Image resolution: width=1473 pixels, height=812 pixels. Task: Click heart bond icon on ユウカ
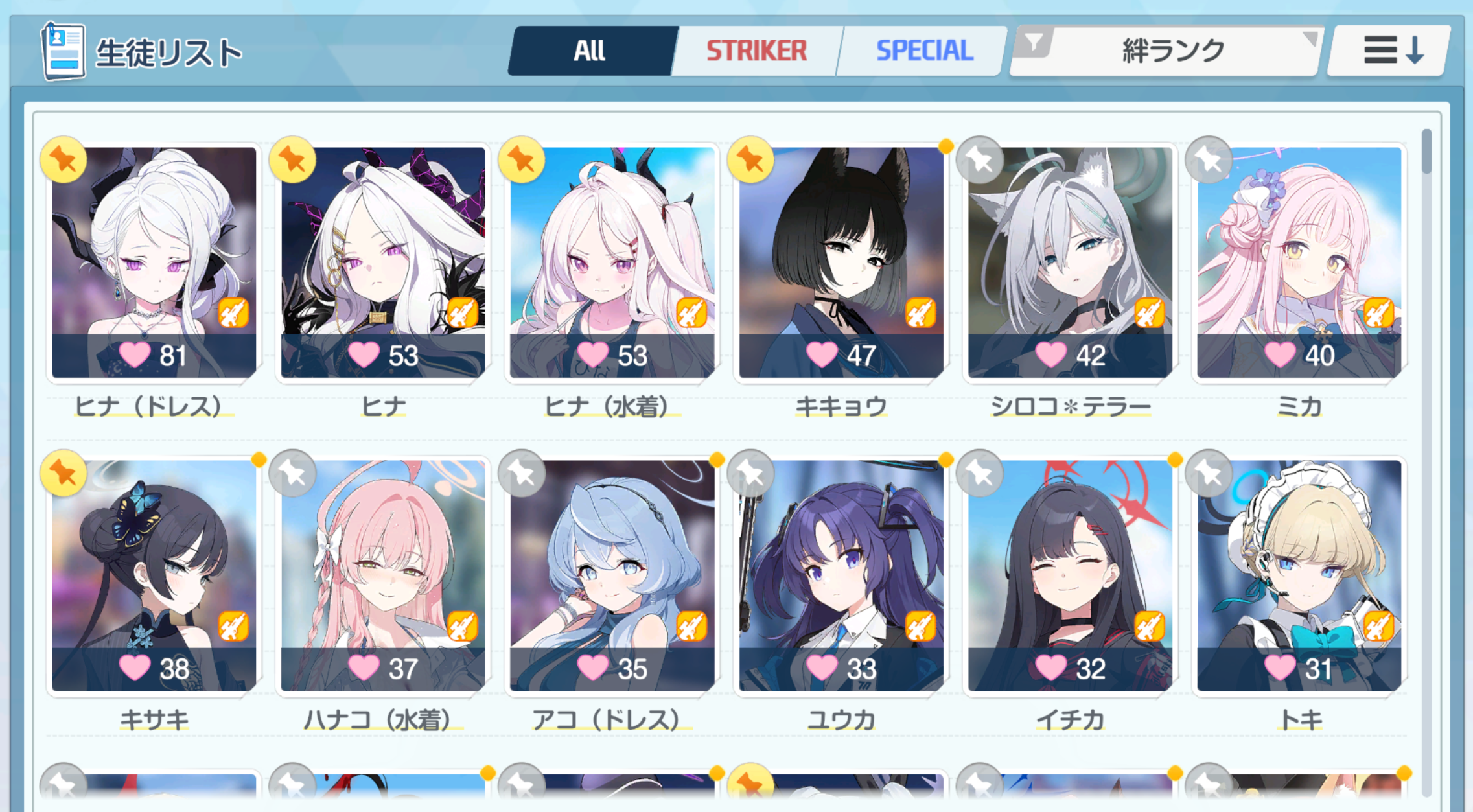pos(820,667)
